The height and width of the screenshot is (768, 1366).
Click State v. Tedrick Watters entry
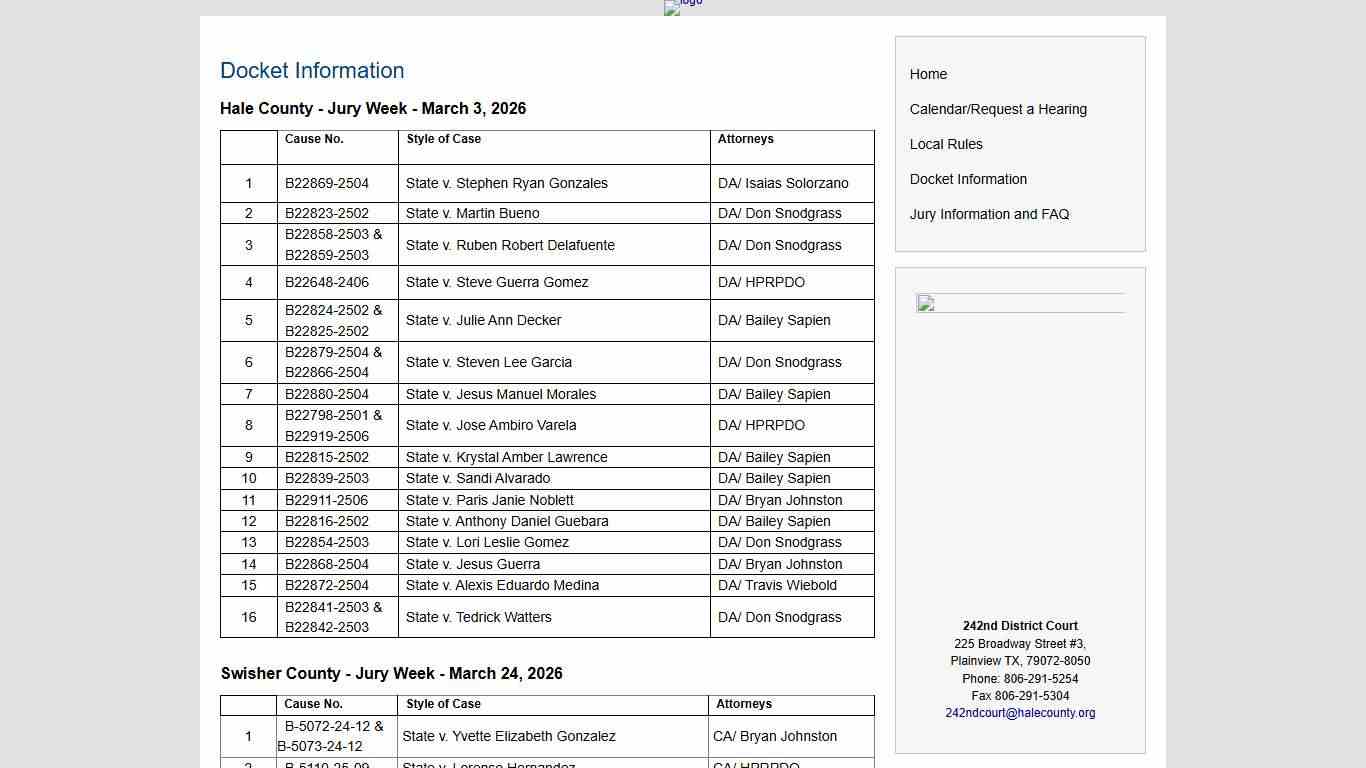coord(478,617)
